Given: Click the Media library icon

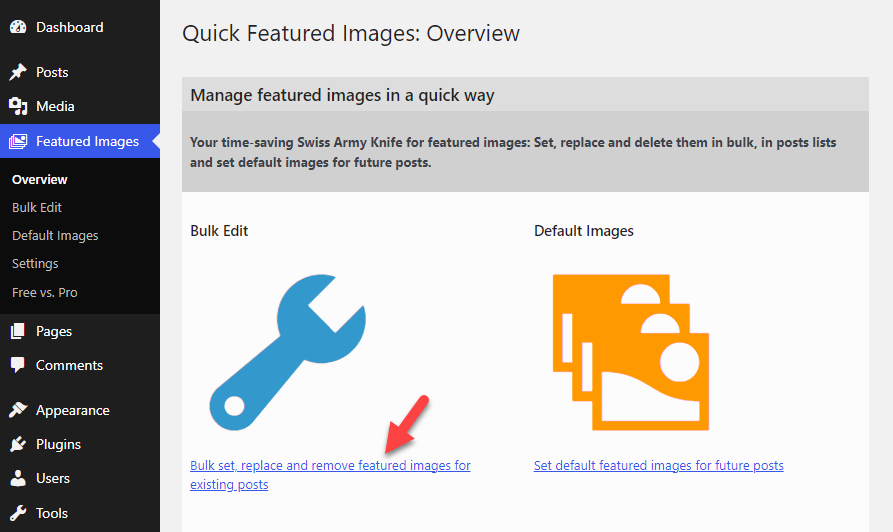Looking at the screenshot, I should click(18, 106).
